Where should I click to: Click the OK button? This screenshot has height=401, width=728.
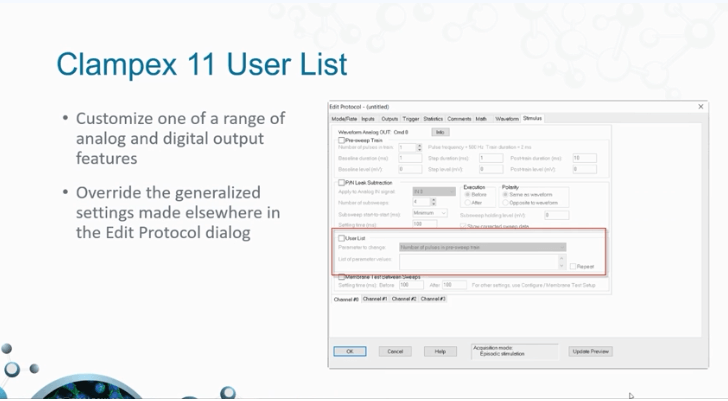click(x=350, y=351)
